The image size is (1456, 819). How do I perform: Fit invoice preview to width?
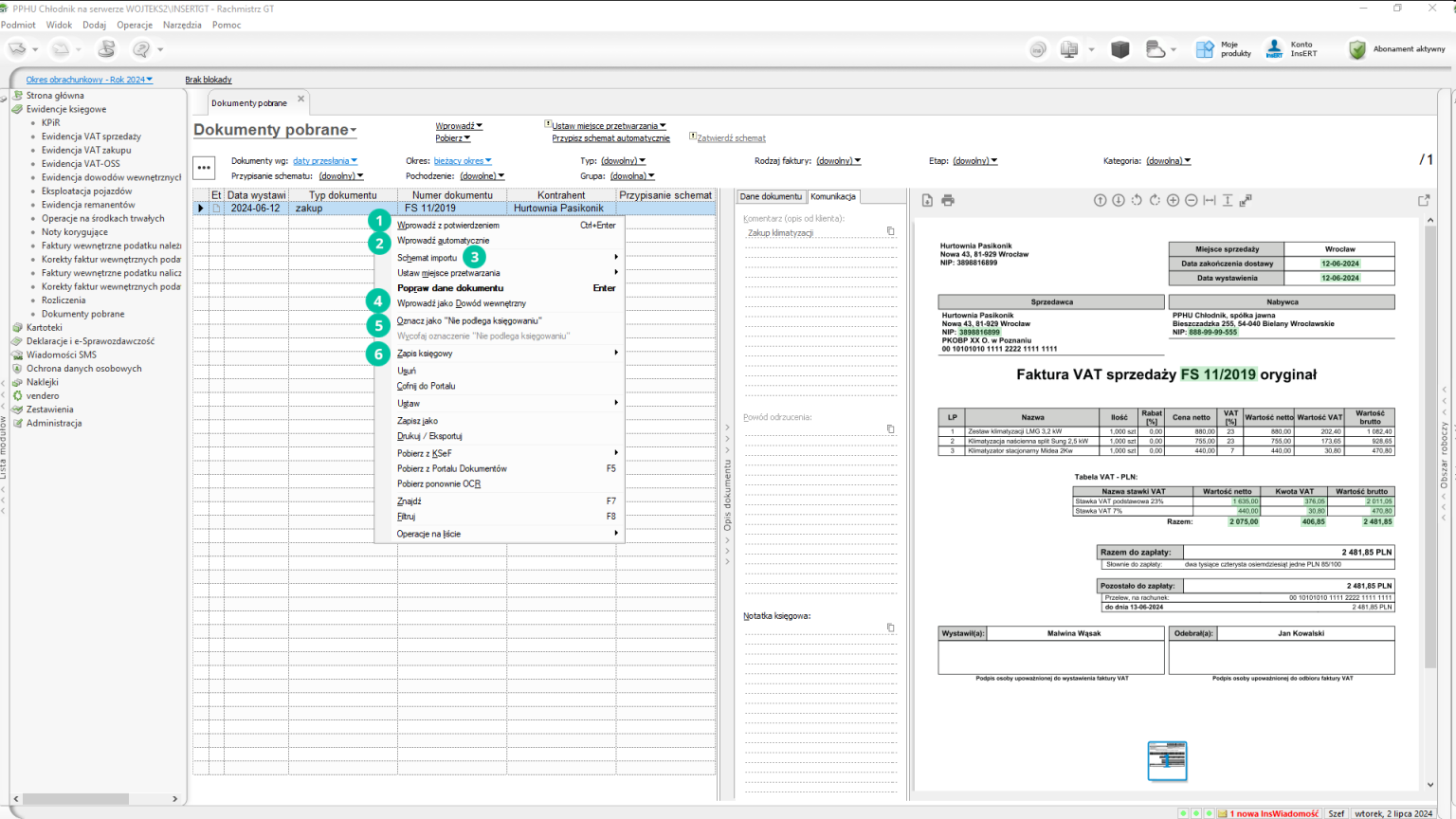click(x=1210, y=200)
